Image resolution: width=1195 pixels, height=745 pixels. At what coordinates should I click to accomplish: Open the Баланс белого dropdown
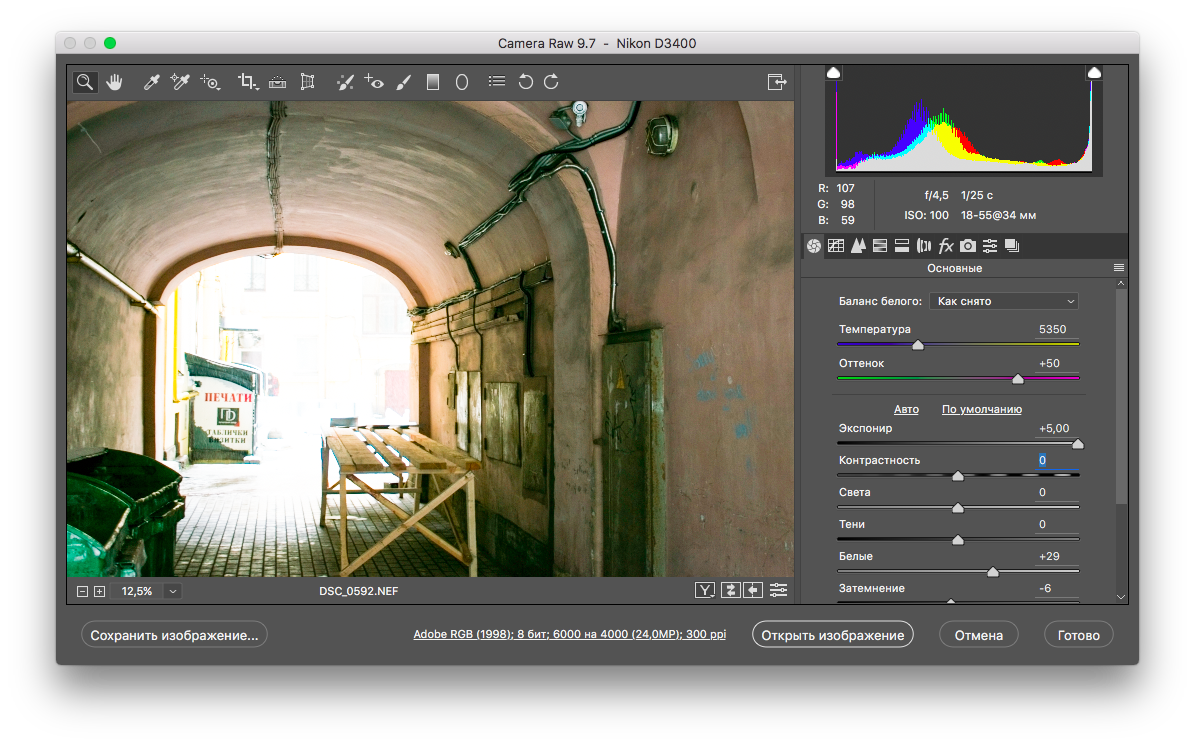click(1003, 301)
